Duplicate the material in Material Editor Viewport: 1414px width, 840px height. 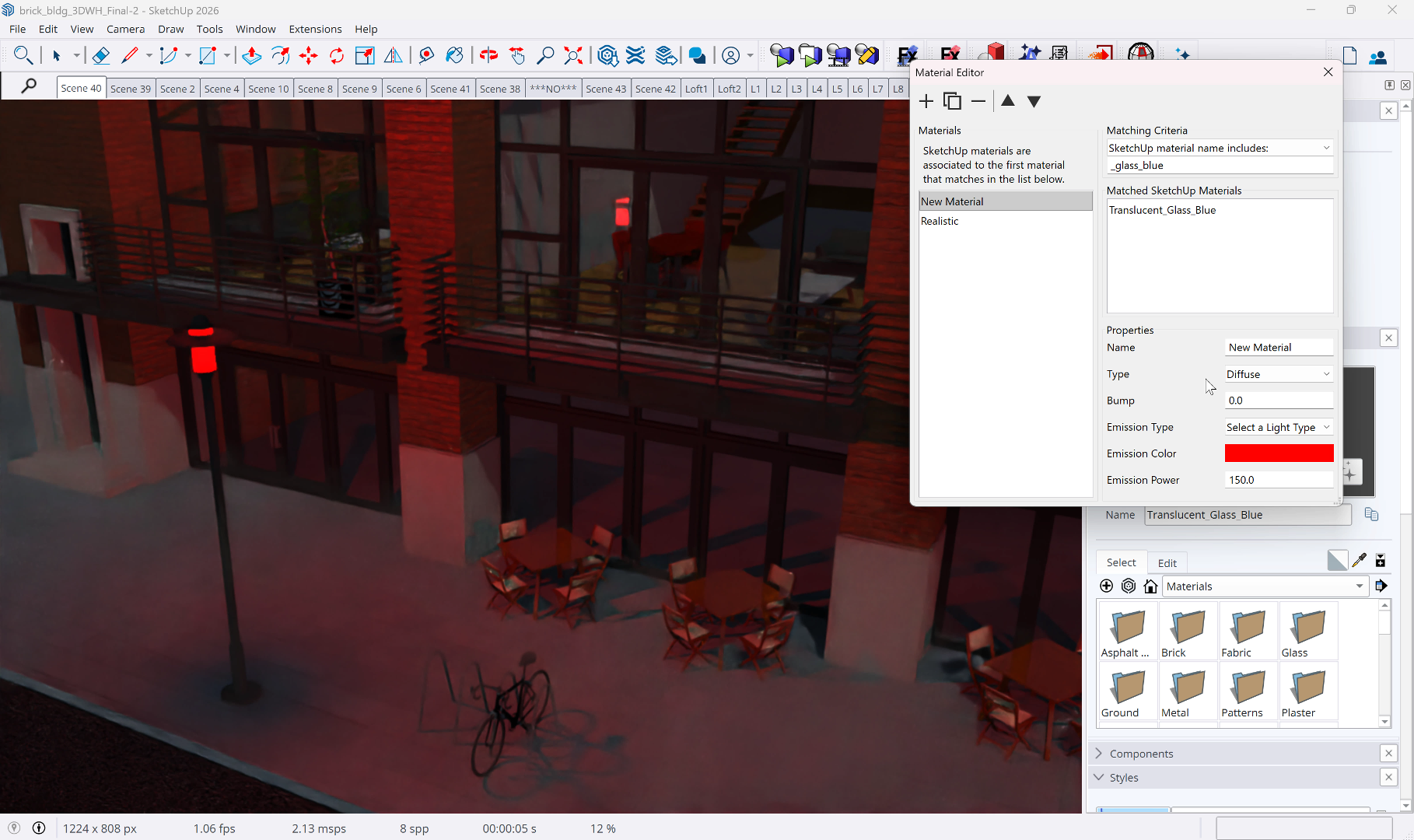pyautogui.click(x=952, y=101)
